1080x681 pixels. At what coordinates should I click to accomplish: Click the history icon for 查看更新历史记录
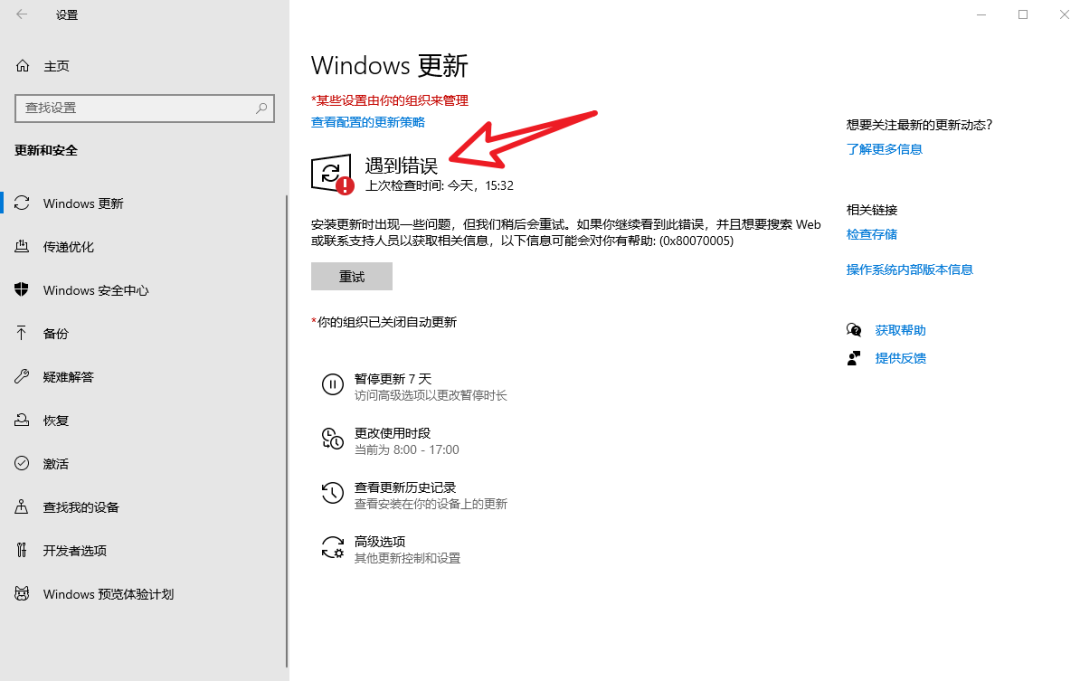point(333,492)
